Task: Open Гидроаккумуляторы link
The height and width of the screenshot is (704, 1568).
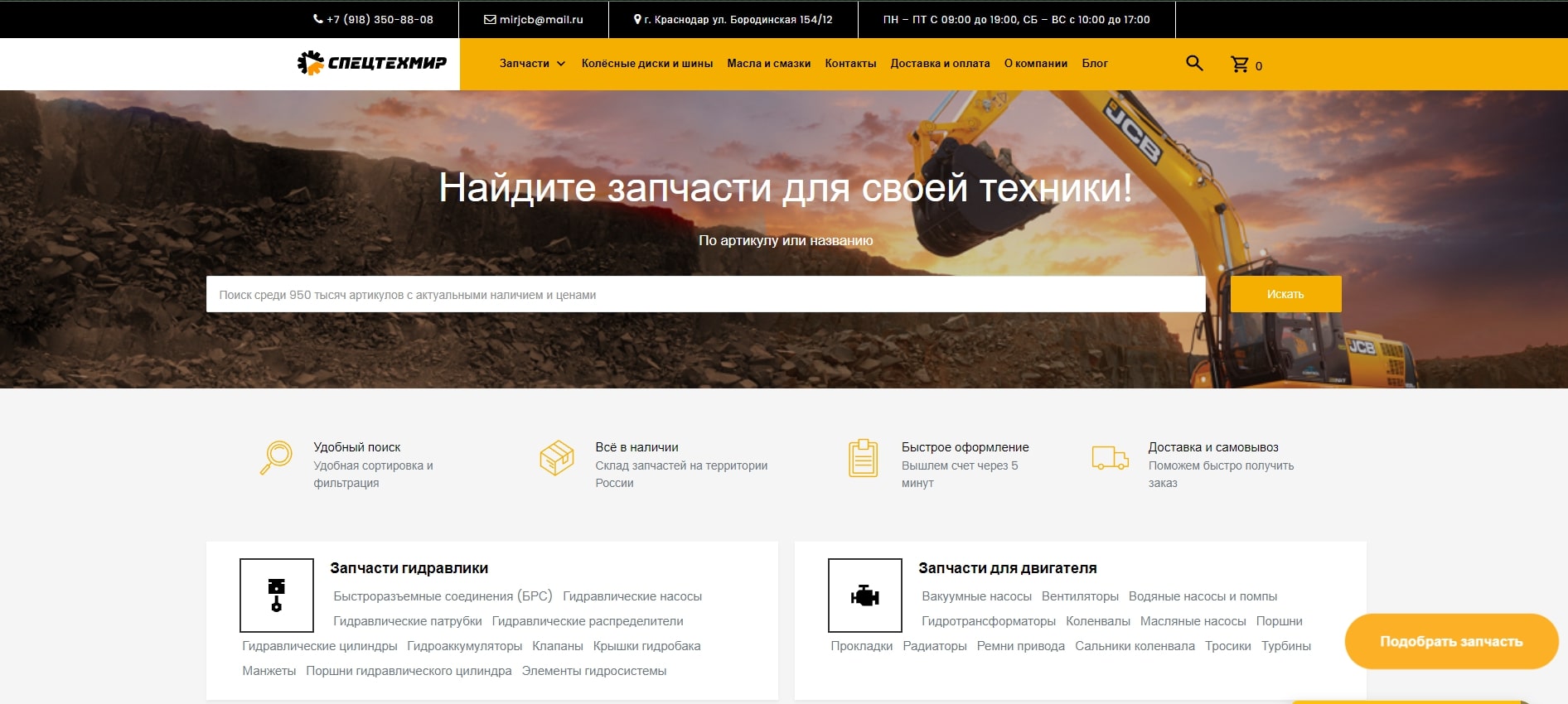Action: click(465, 646)
